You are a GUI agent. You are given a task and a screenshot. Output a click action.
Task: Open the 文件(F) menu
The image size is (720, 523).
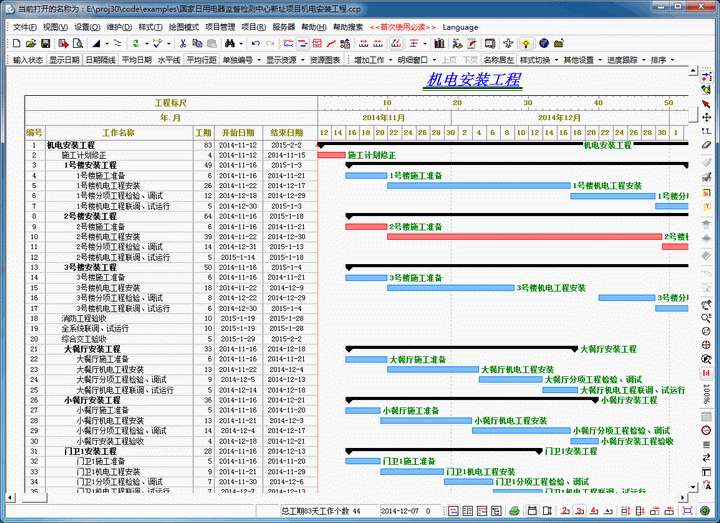click(x=24, y=27)
